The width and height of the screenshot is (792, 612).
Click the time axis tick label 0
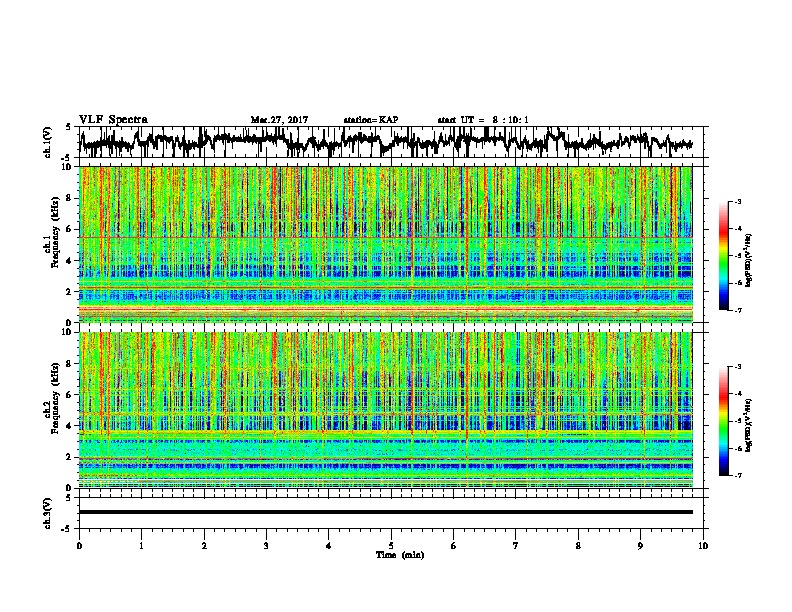click(x=79, y=545)
